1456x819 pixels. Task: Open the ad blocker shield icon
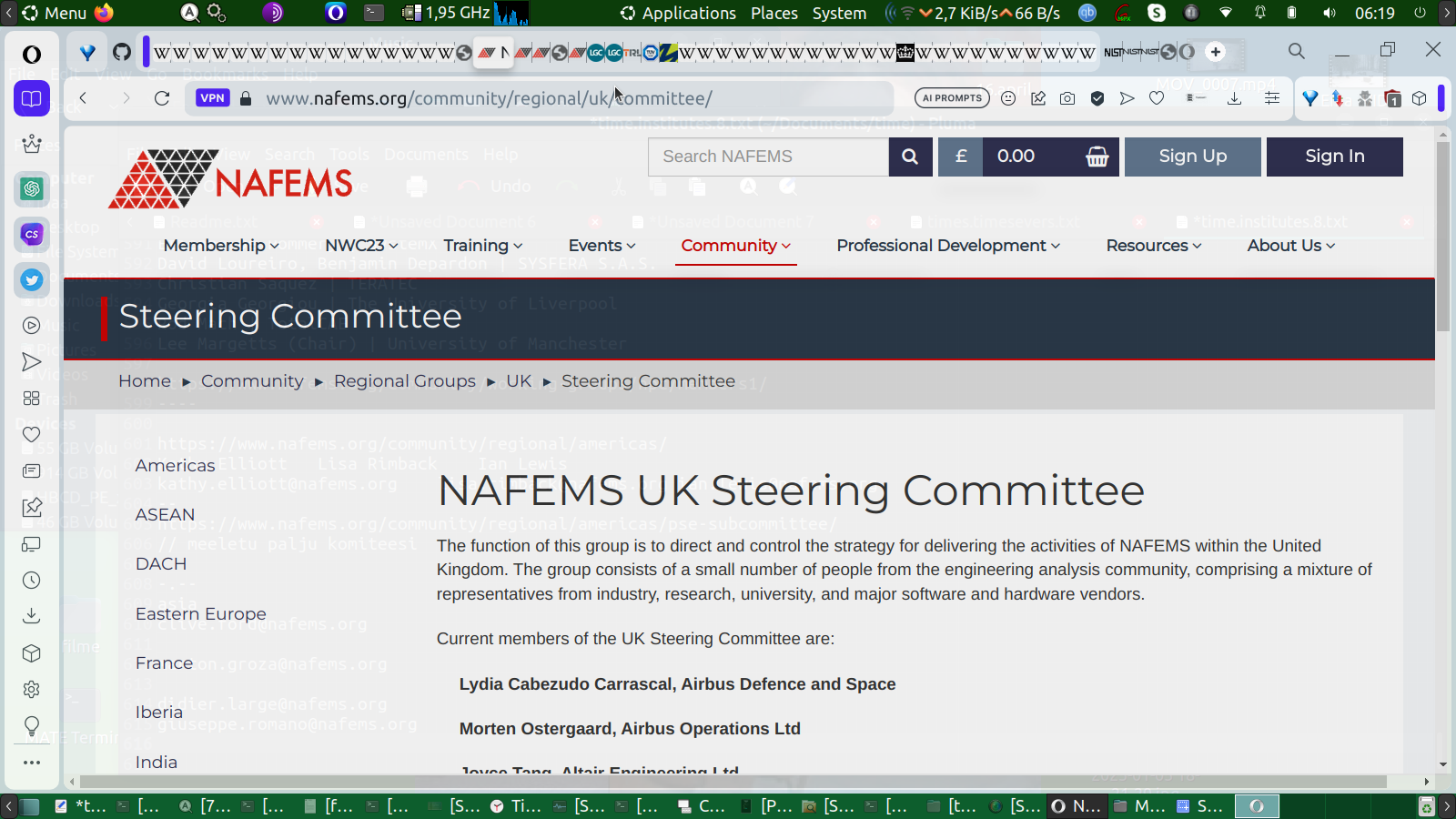(x=1097, y=98)
